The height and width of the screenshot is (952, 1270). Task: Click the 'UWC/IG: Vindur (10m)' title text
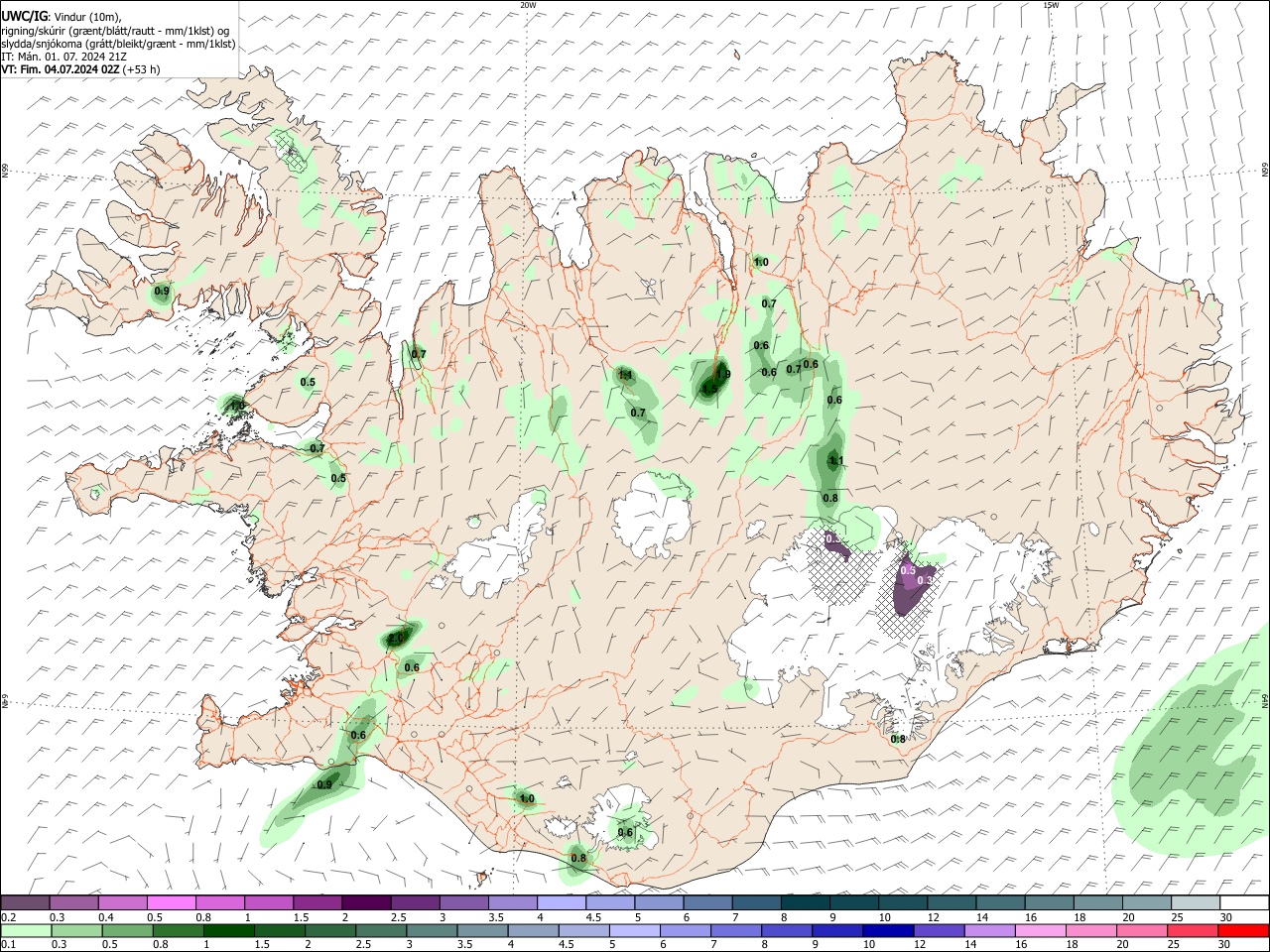61,16
